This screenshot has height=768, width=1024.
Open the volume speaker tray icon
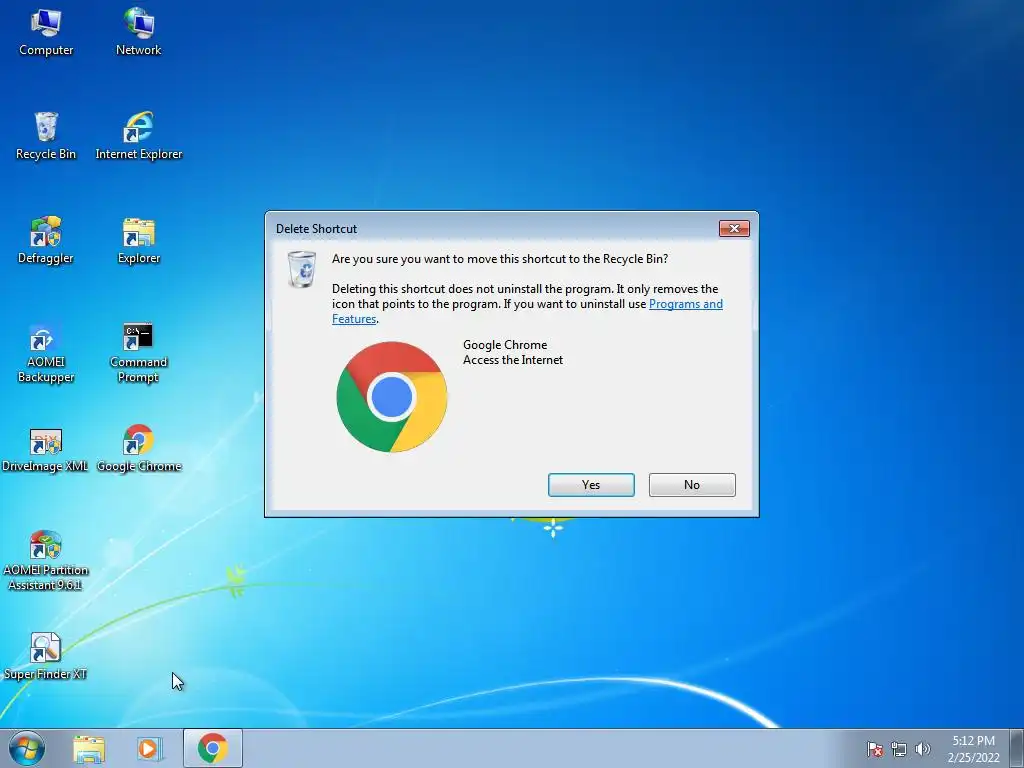point(922,749)
